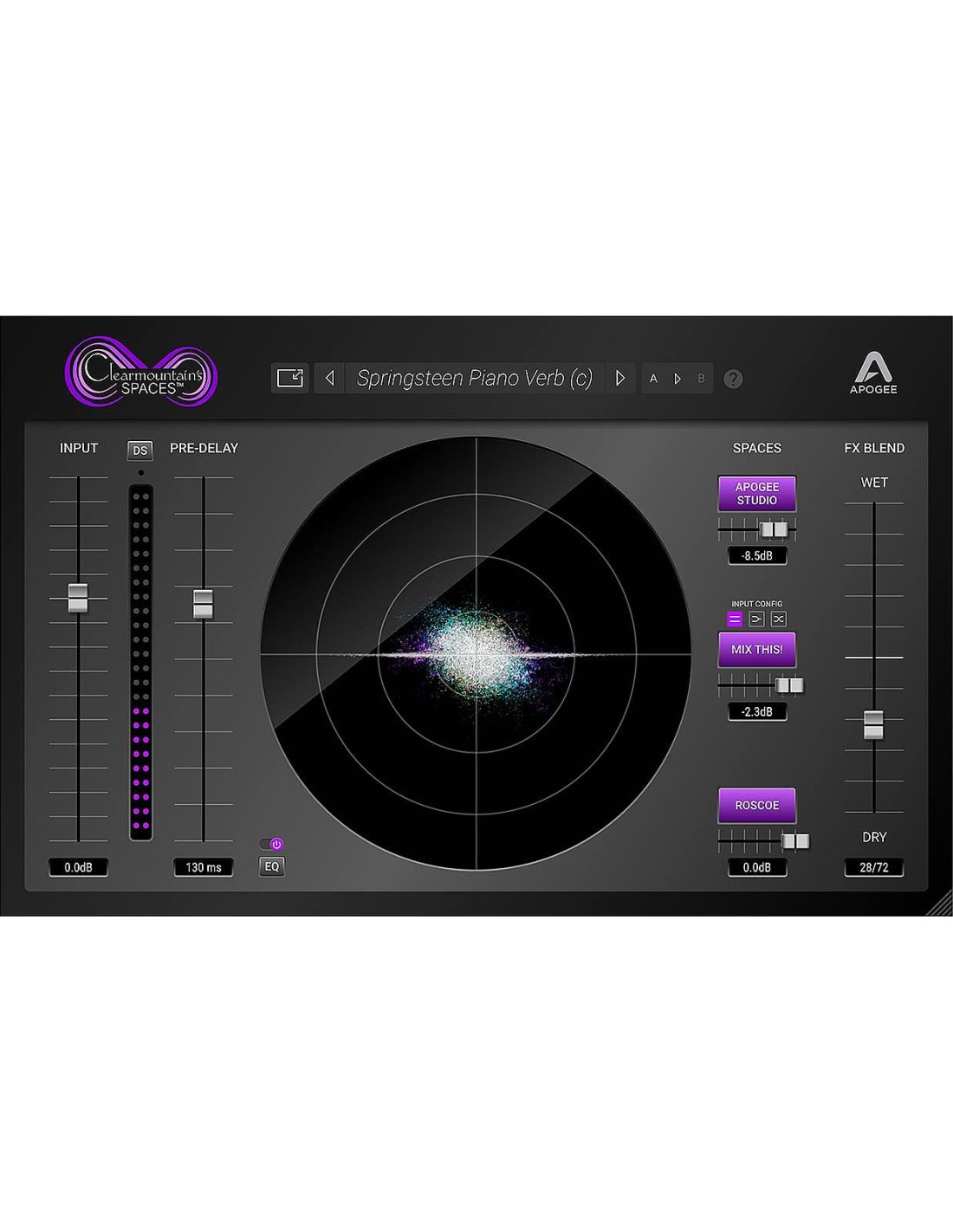This screenshot has height=1232, width=953.
Task: Toggle the Mix This! space
Action: [757, 650]
